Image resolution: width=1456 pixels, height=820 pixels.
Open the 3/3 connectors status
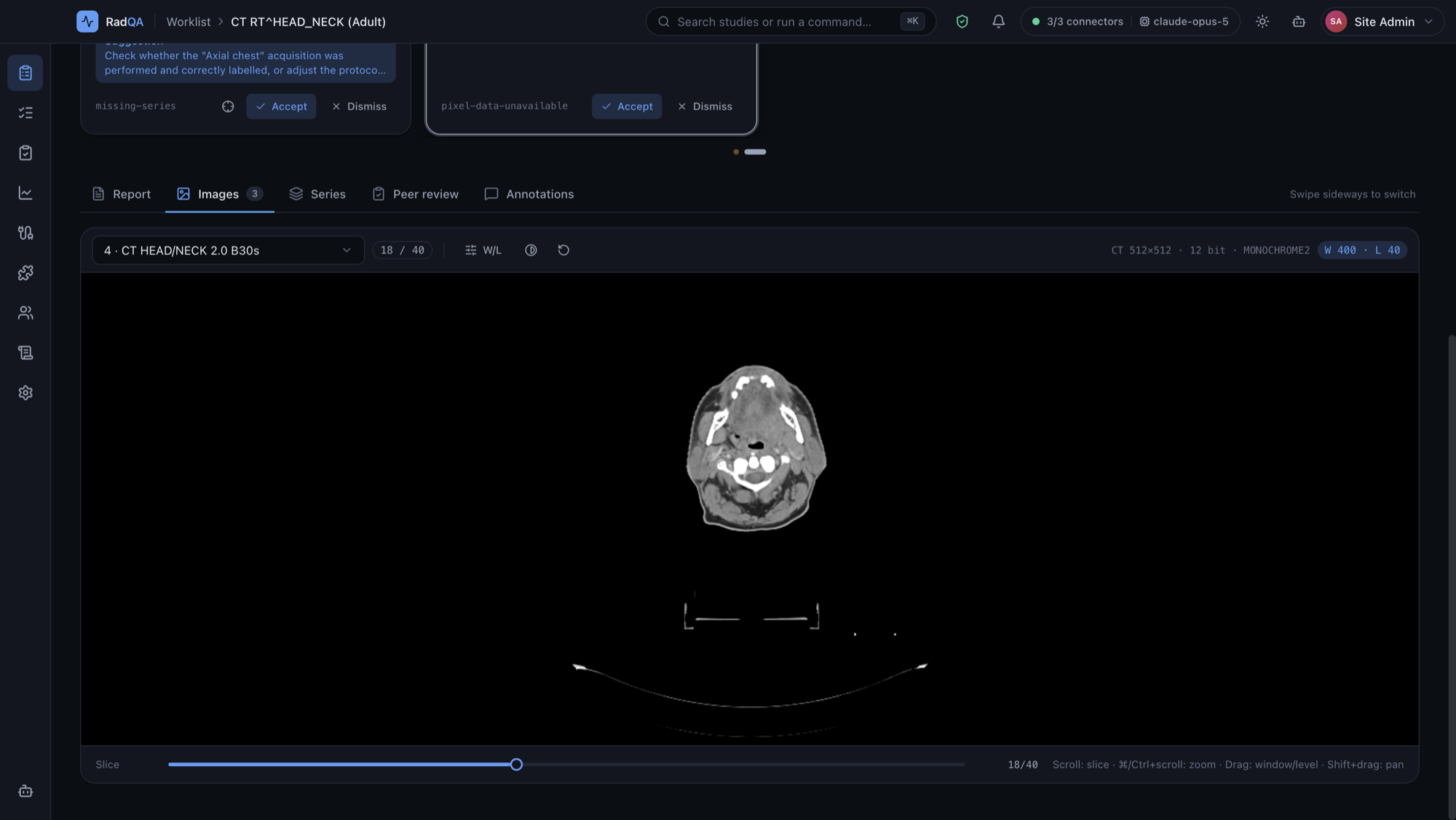[1077, 22]
